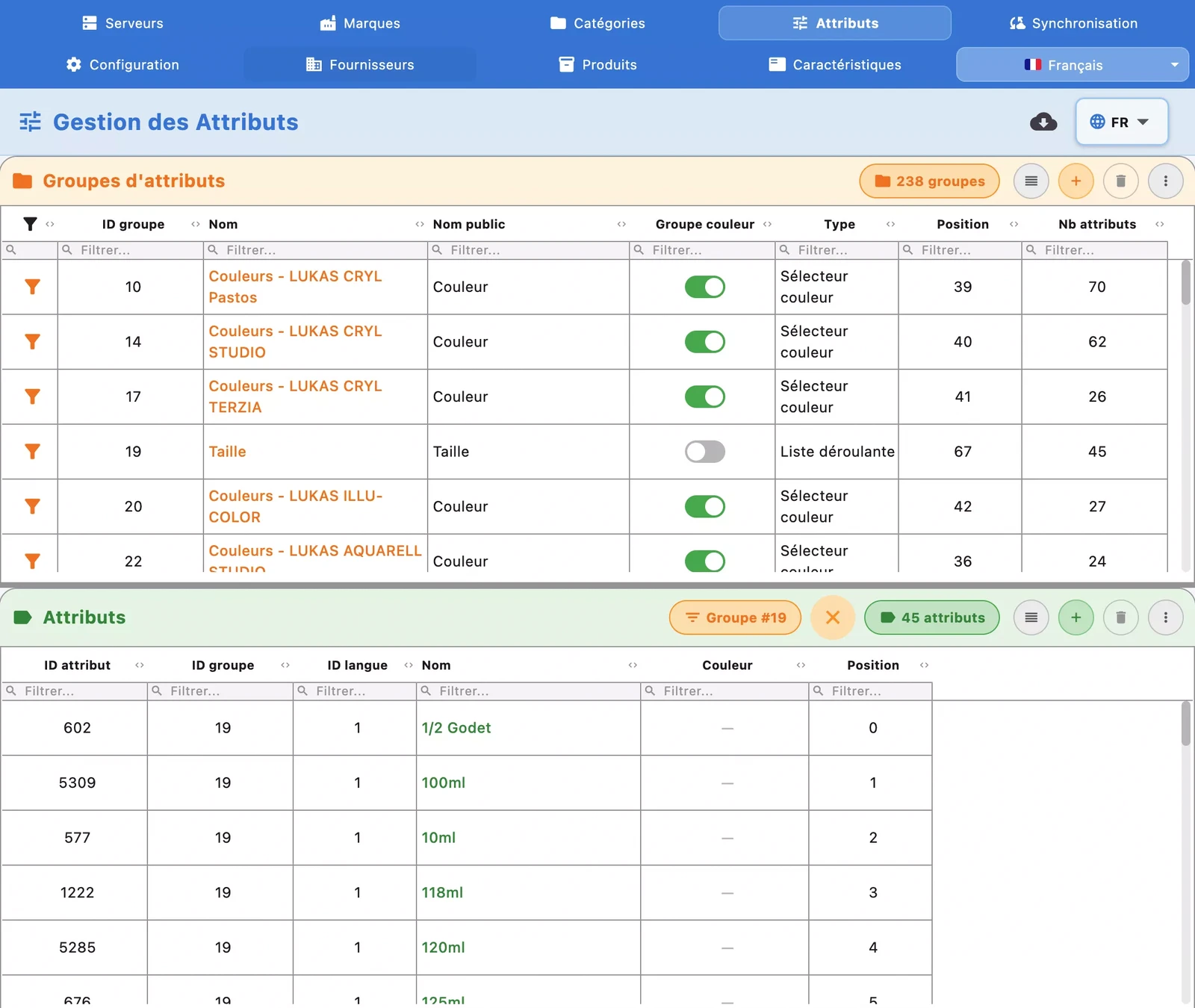Disable color group toggle for group 10

704,287
